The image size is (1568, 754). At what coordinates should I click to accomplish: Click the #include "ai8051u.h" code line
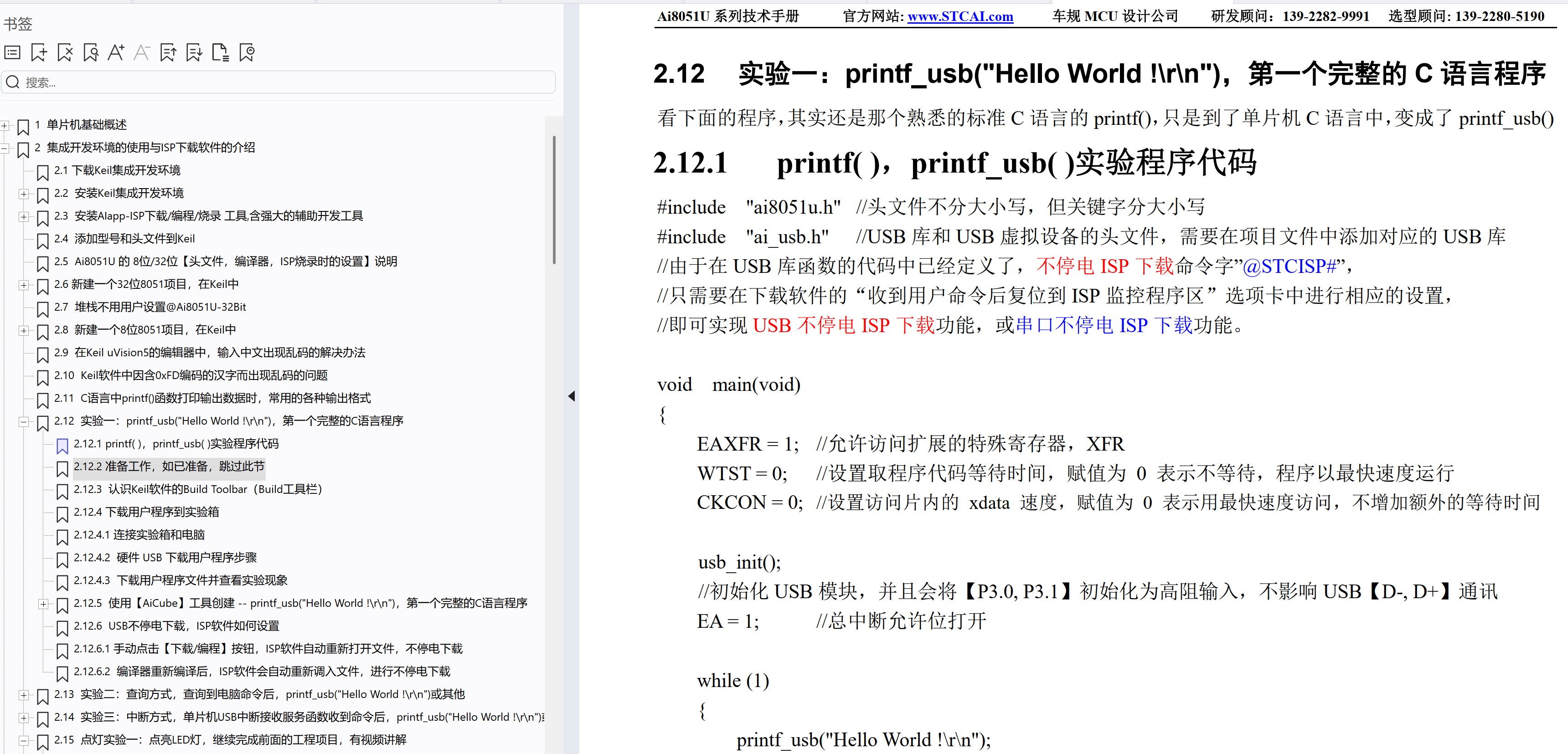pyautogui.click(x=931, y=207)
